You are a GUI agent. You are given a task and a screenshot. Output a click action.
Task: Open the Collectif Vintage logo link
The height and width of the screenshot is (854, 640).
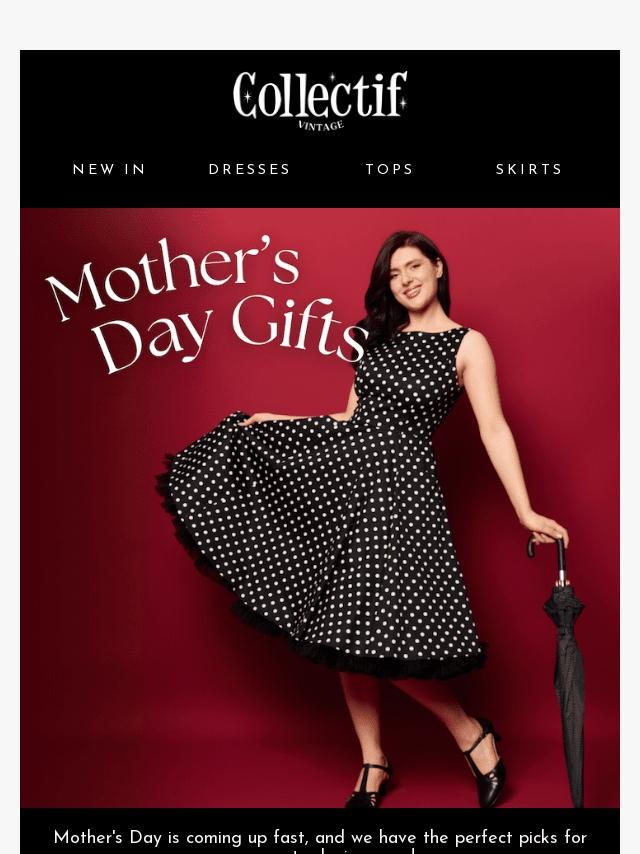click(320, 101)
